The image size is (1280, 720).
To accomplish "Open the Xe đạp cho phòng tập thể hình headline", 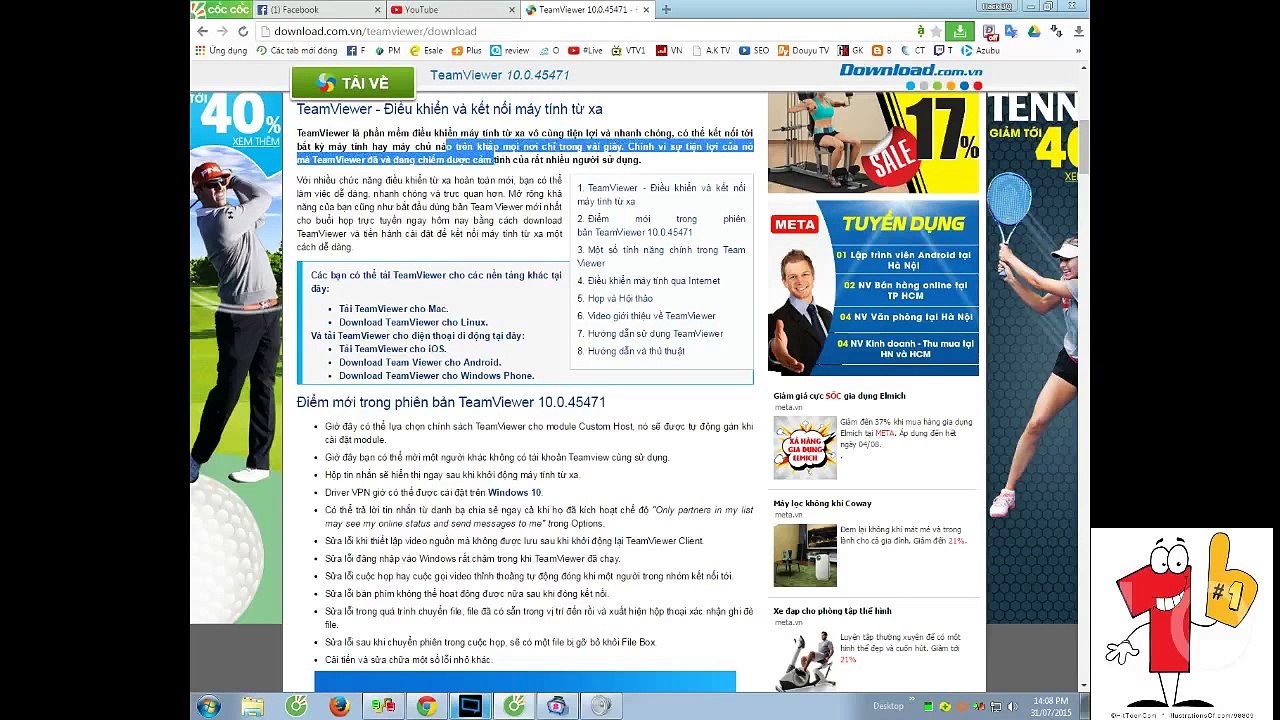I will (832, 611).
